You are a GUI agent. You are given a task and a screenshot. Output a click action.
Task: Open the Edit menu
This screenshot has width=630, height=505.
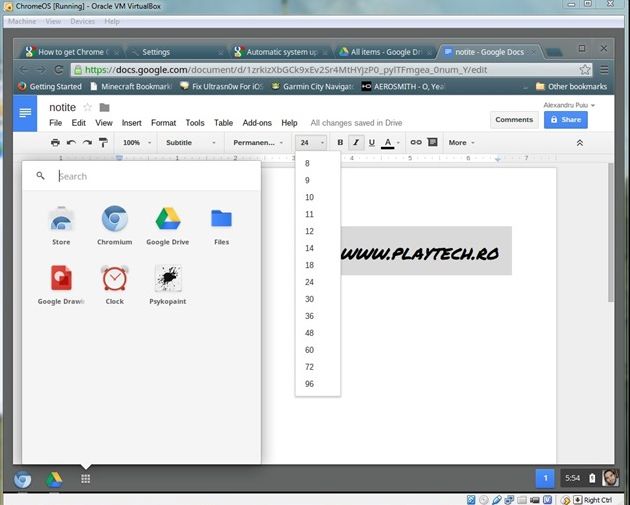(78, 123)
